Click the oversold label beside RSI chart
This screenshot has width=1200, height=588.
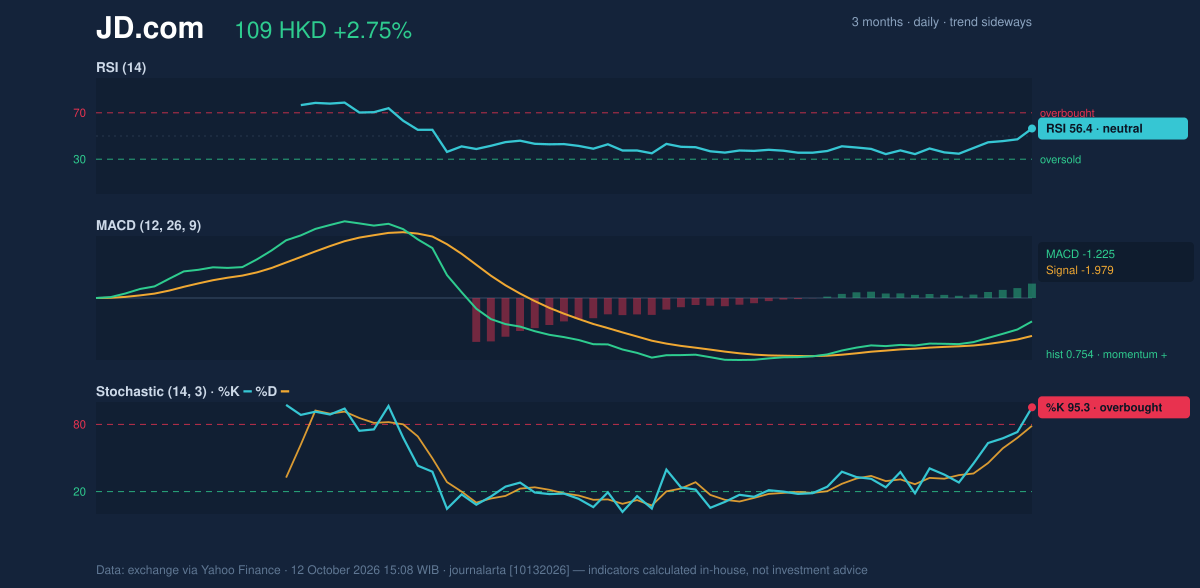(x=1060, y=159)
